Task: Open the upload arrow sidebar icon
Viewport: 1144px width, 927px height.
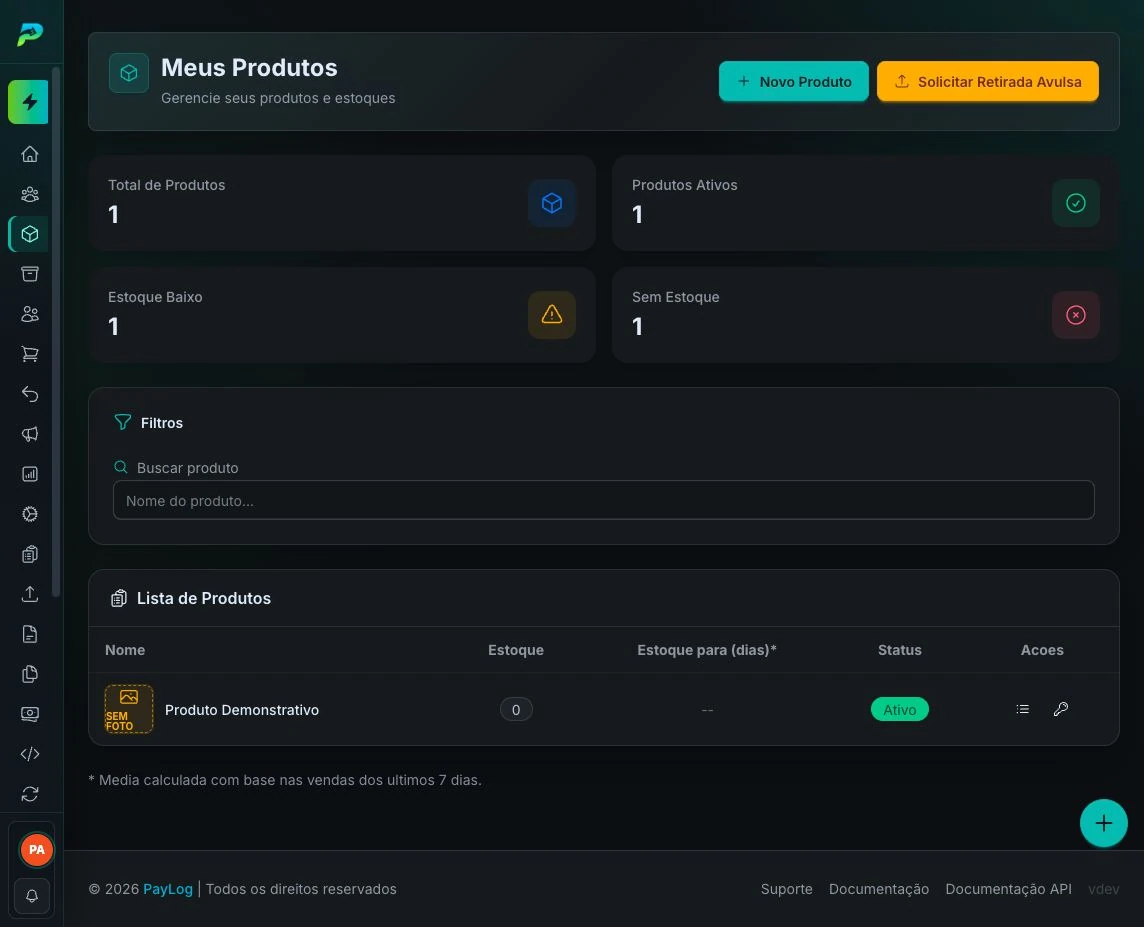Action: pos(30,594)
